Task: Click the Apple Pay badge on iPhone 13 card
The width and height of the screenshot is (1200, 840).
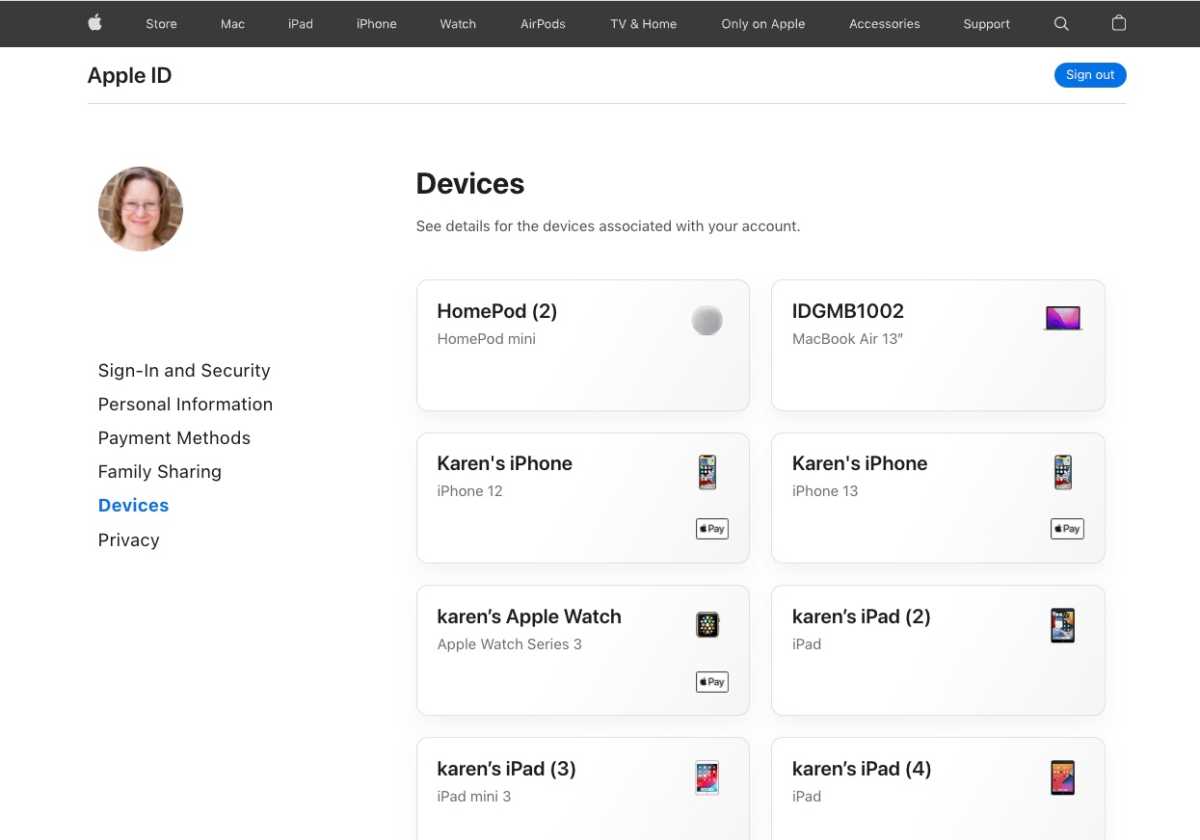Action: 1067,529
